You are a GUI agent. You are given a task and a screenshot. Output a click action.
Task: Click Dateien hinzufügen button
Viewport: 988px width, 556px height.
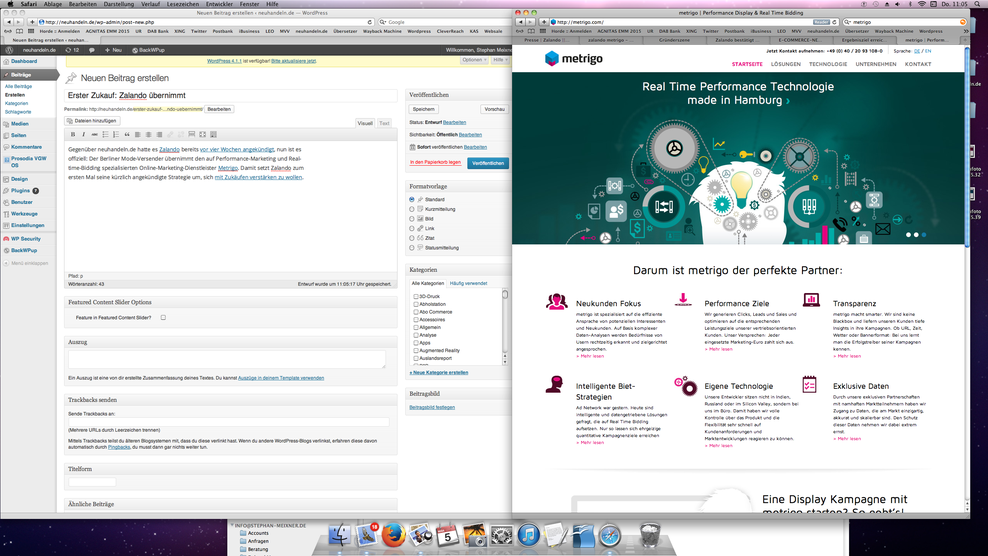(92, 120)
